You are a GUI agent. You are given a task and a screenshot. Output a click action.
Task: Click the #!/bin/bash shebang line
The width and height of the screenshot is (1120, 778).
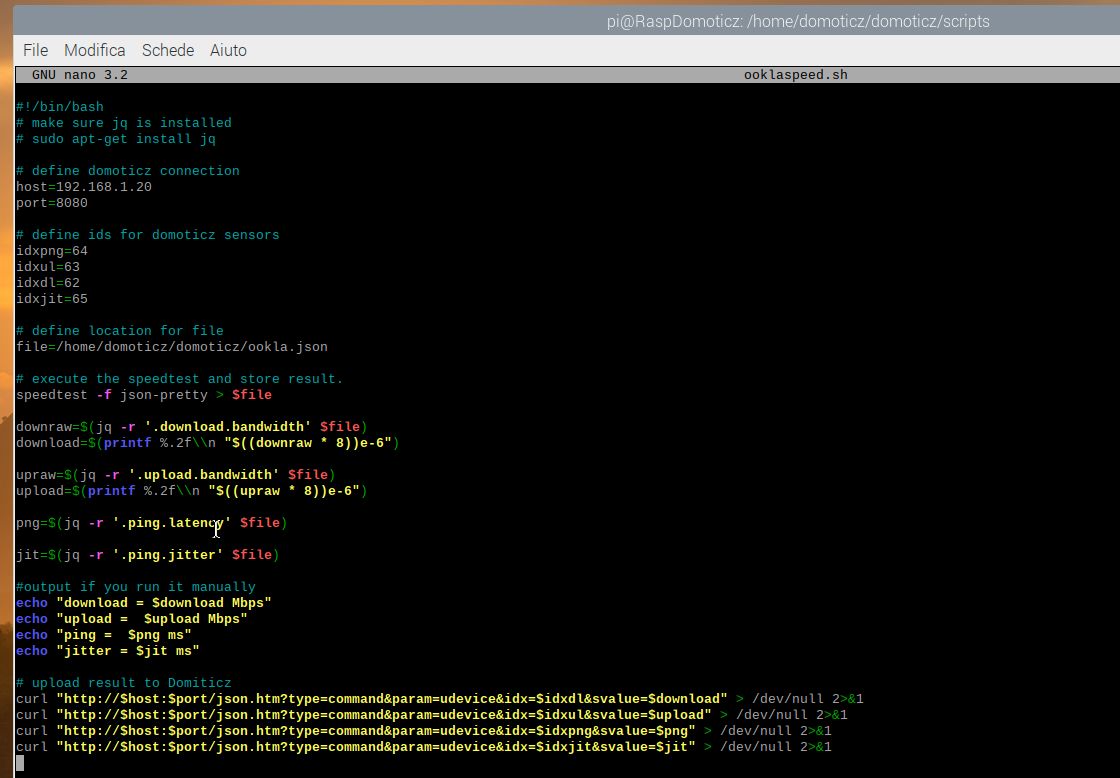(x=59, y=107)
